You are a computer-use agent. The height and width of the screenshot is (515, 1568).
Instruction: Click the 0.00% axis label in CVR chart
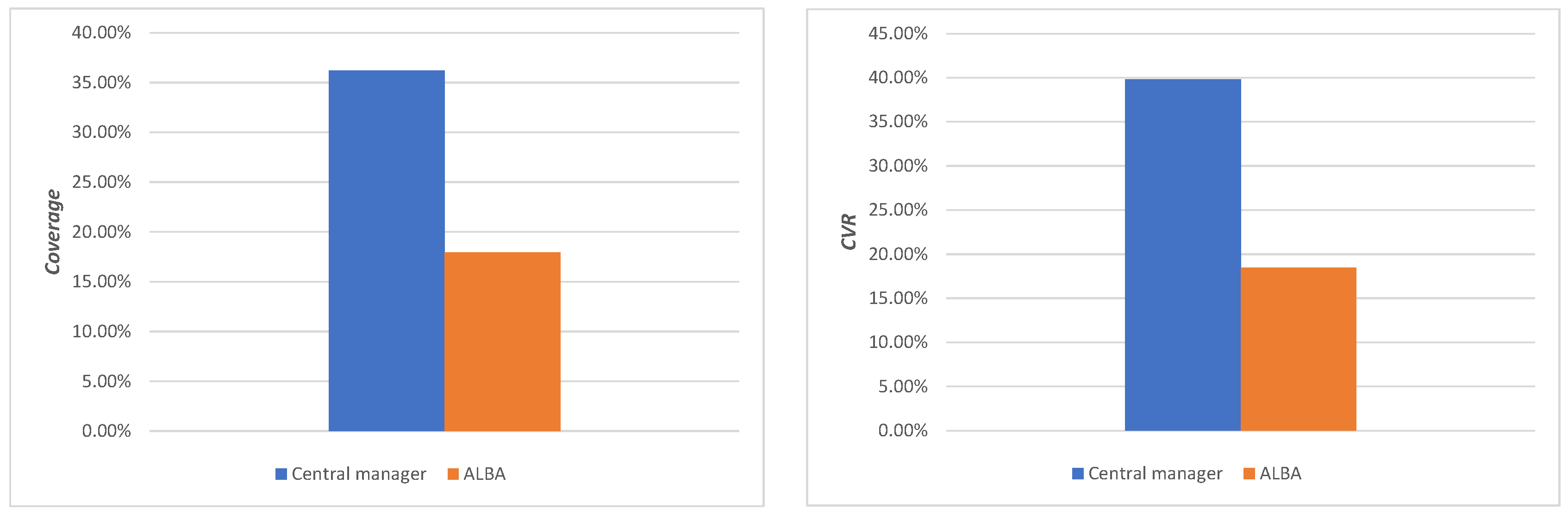(x=903, y=430)
